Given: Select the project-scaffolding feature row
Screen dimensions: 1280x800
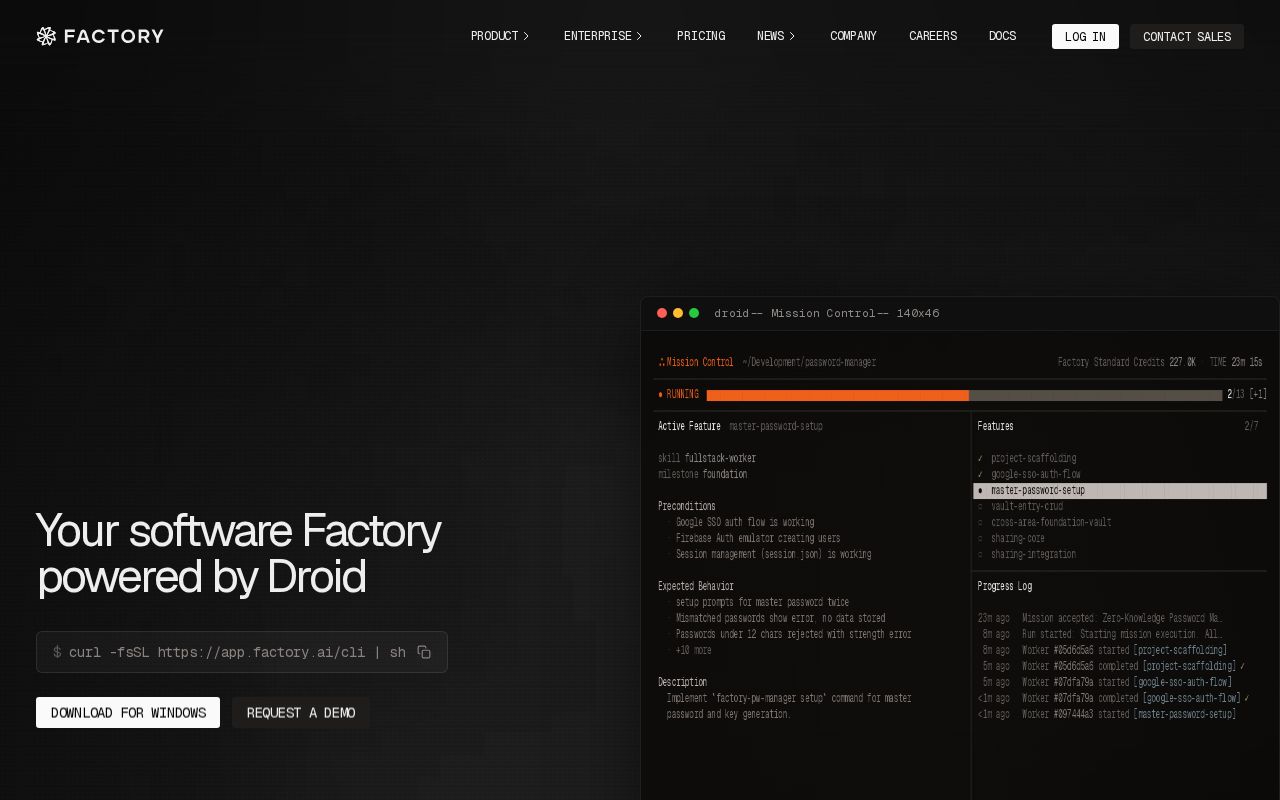Looking at the screenshot, I should point(1120,458).
